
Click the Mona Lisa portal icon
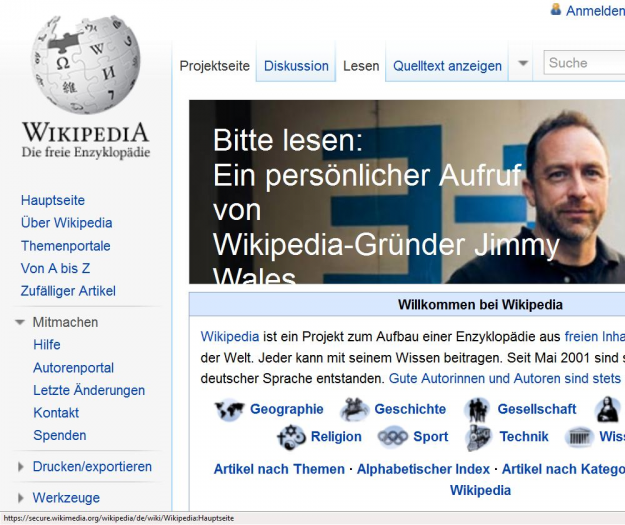click(x=607, y=409)
